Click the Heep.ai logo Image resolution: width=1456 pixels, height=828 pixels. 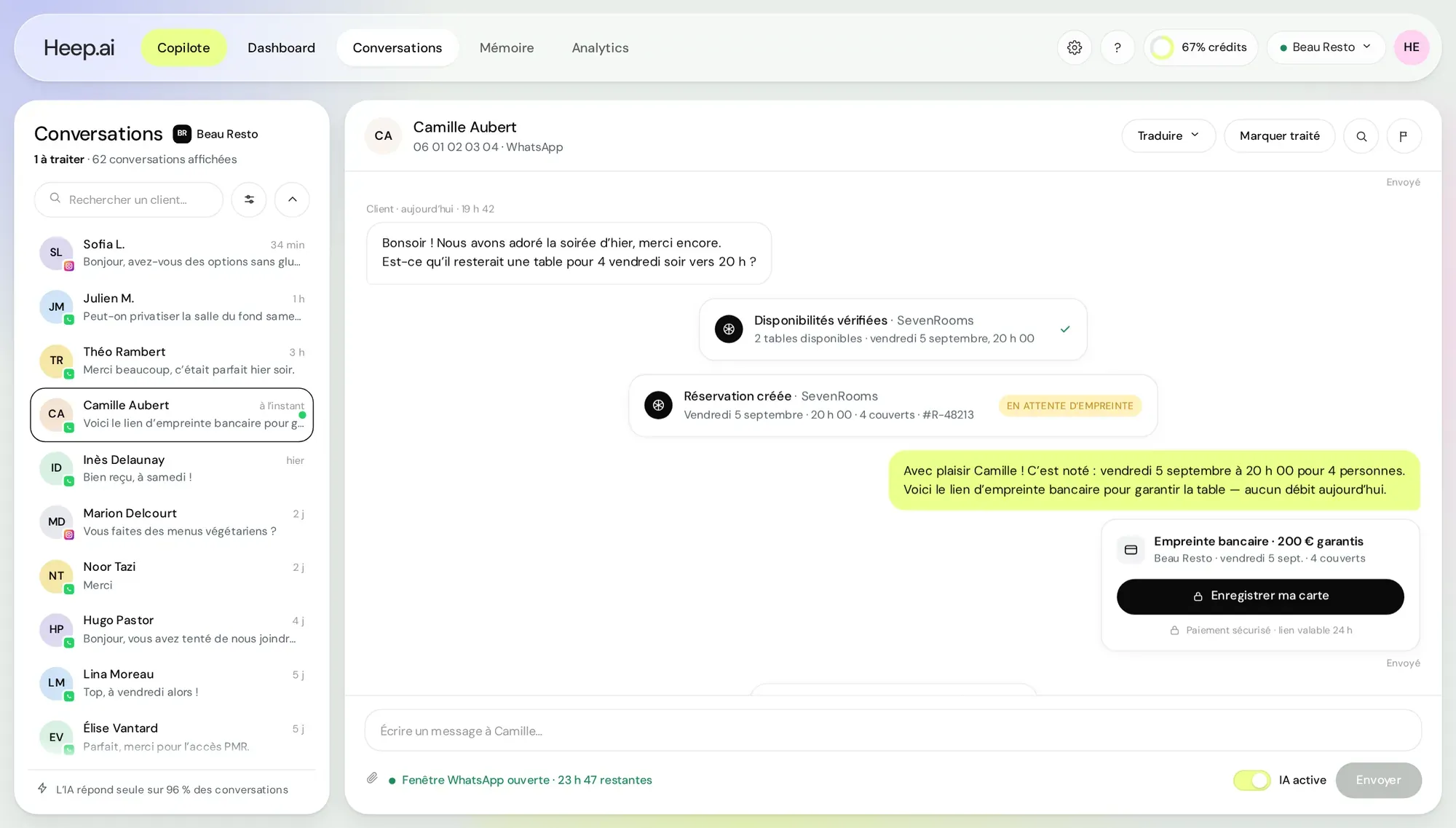pos(79,48)
